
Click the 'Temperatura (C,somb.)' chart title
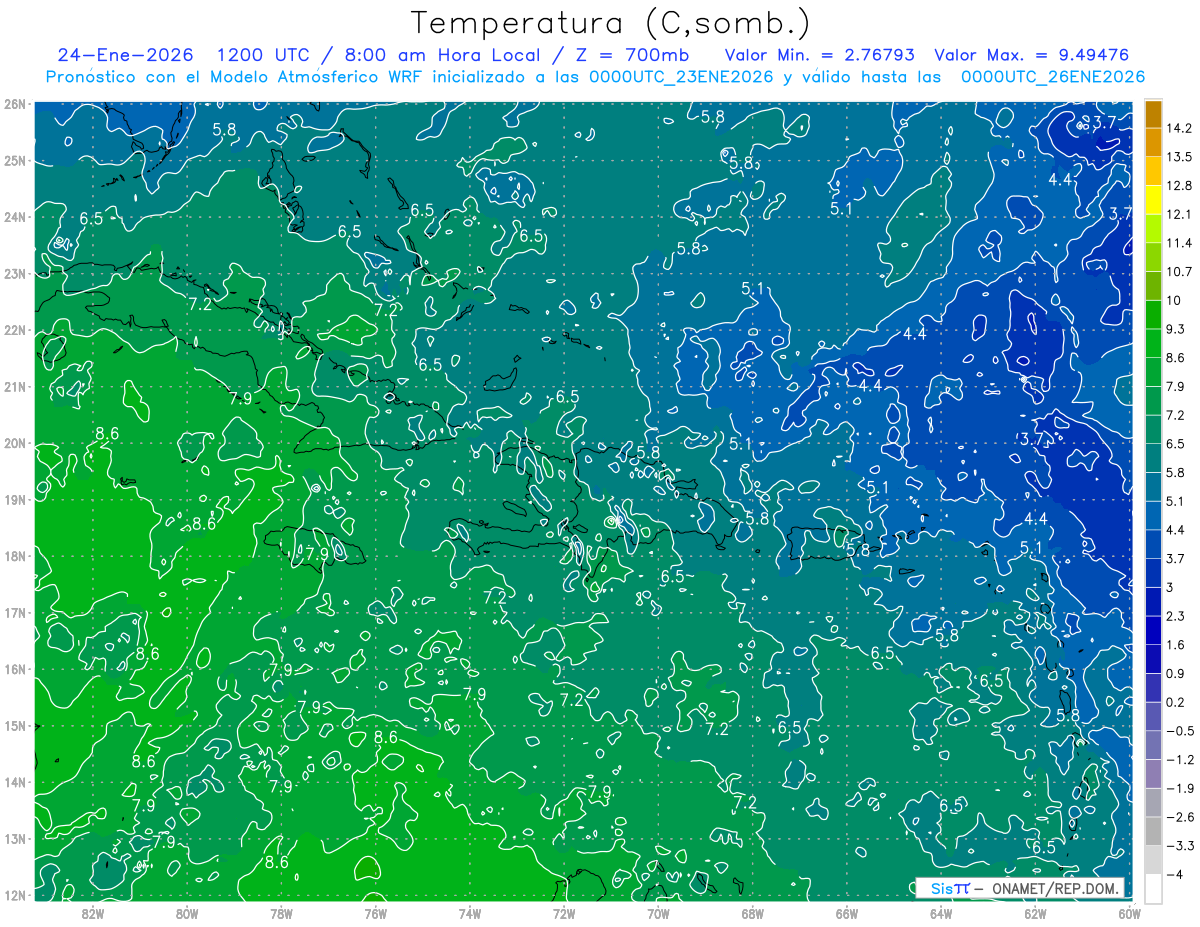pyautogui.click(x=611, y=23)
